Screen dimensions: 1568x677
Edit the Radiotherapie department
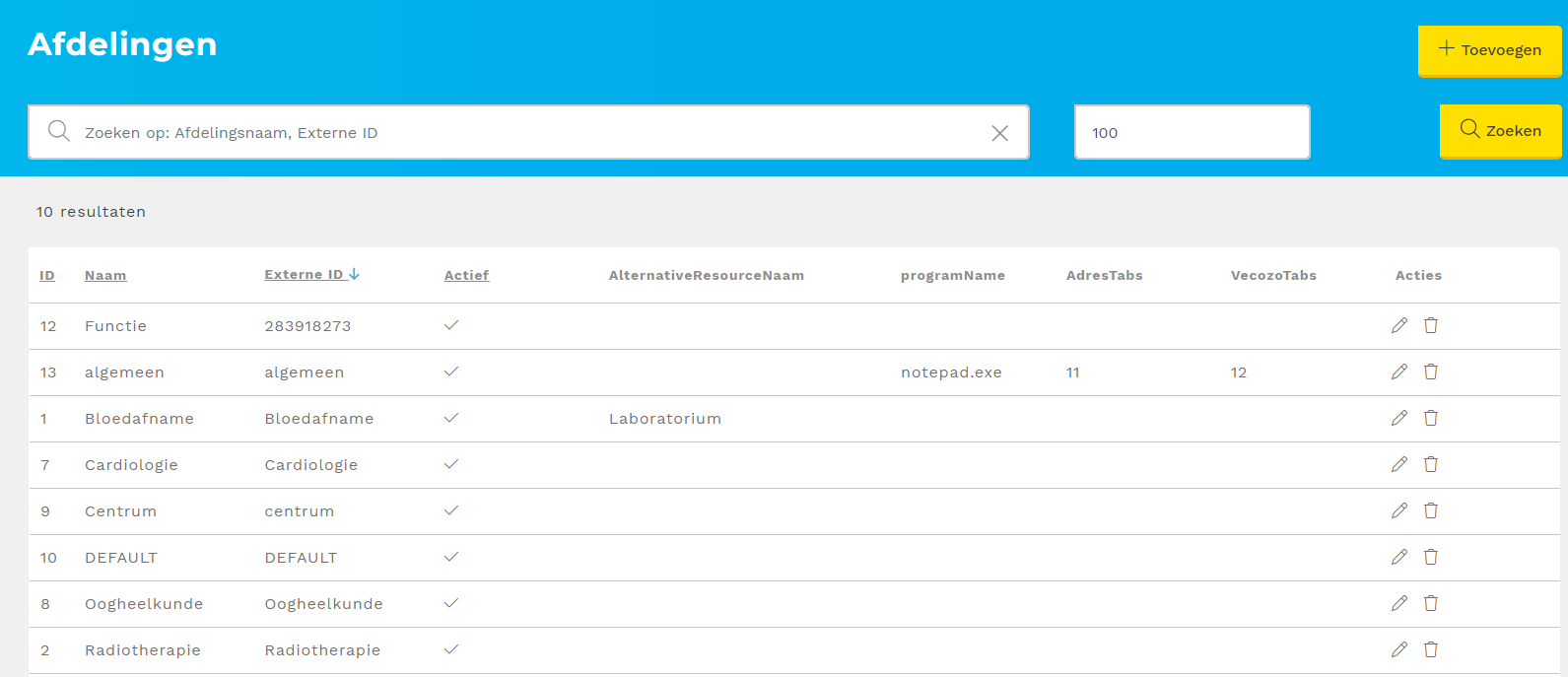coord(1398,649)
